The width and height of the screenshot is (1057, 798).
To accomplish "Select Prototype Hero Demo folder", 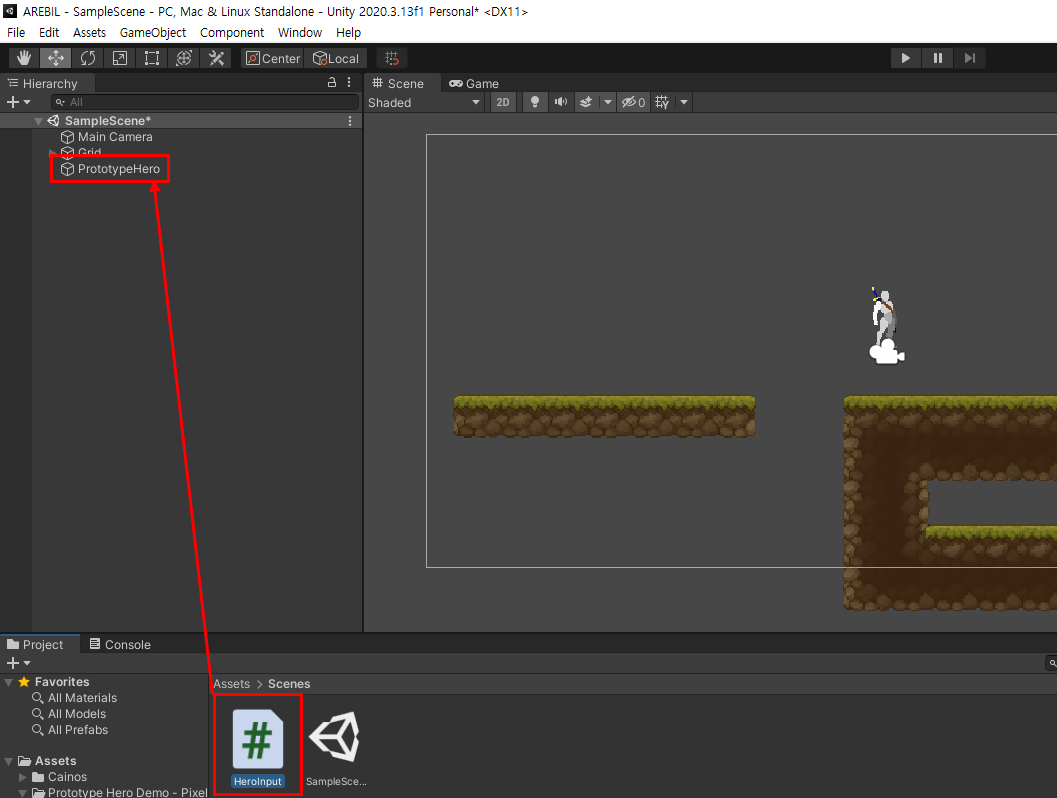I will point(120,792).
